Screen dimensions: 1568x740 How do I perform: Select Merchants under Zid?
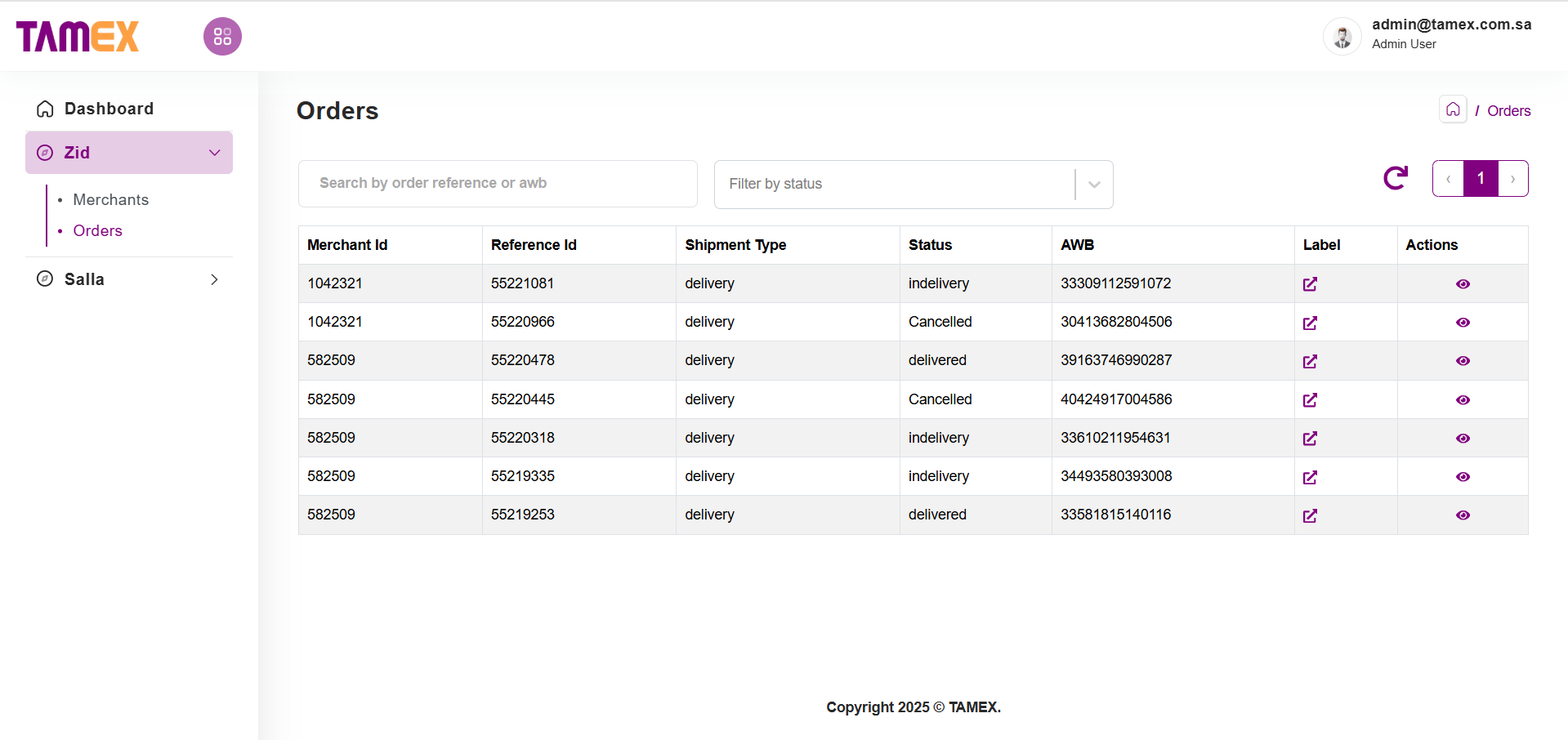pyautogui.click(x=111, y=200)
